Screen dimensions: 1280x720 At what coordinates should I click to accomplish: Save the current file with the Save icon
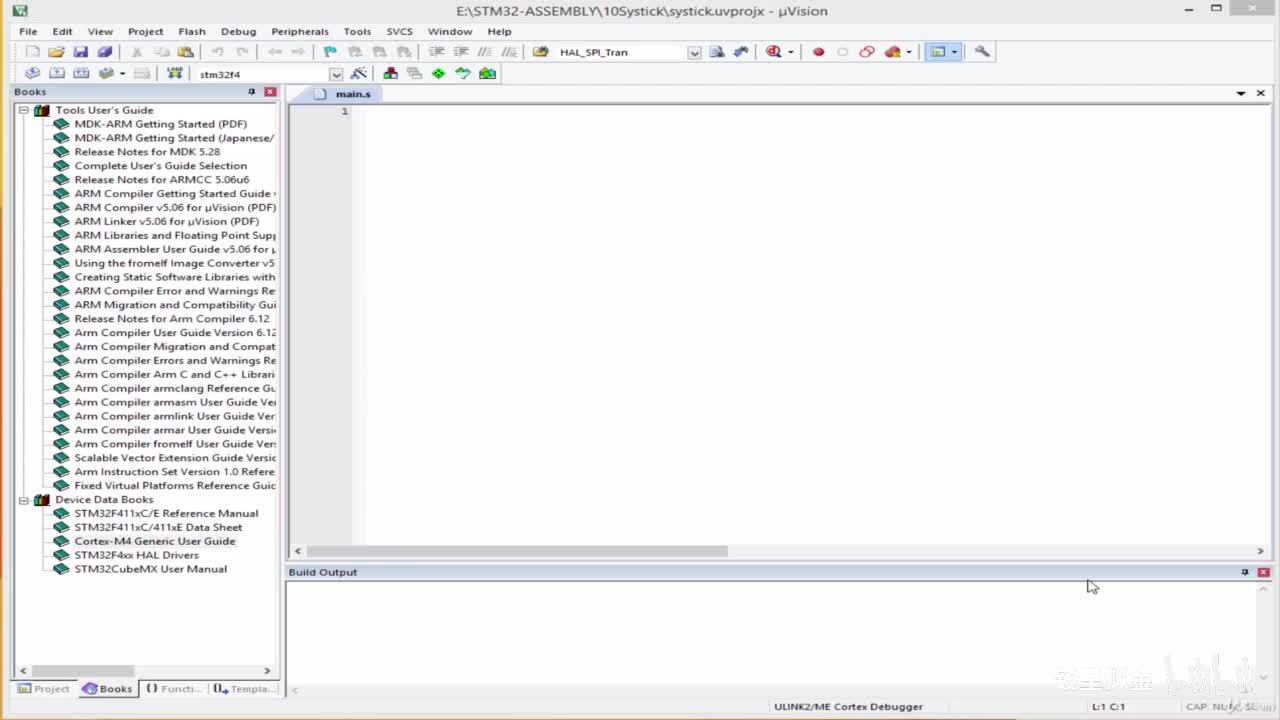tap(81, 52)
